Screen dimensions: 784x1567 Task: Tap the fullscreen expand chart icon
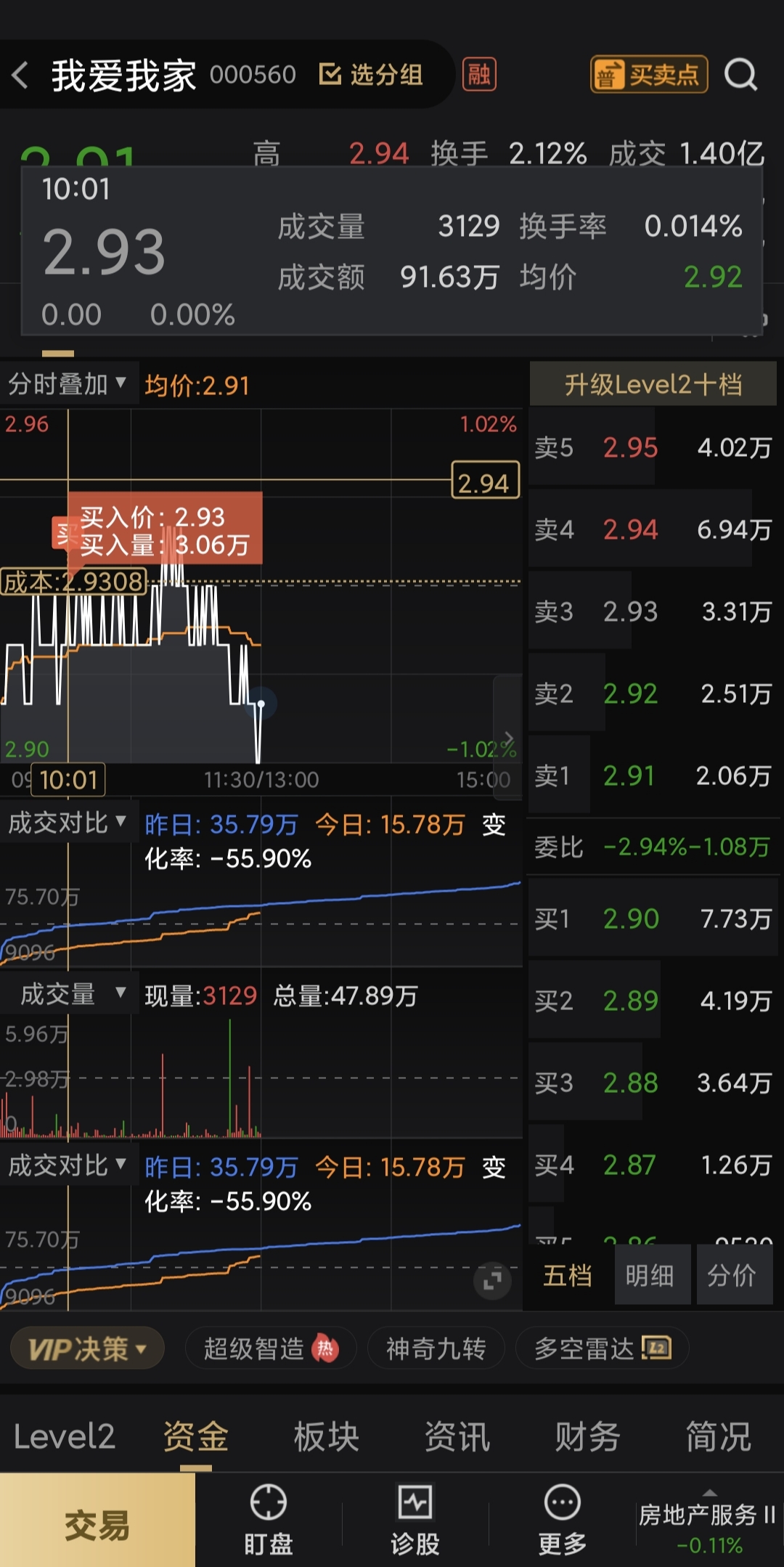(492, 1280)
